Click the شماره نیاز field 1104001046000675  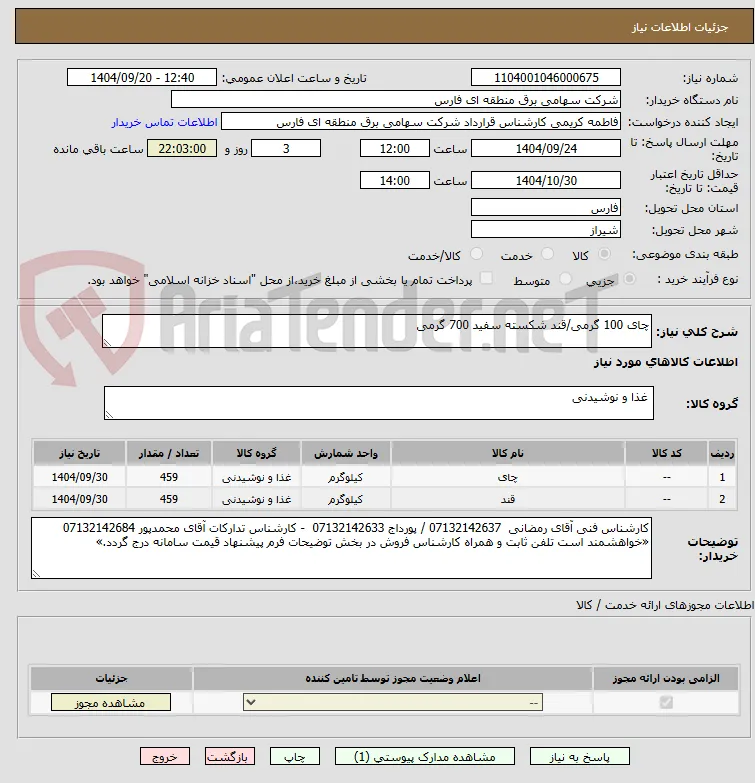point(546,77)
